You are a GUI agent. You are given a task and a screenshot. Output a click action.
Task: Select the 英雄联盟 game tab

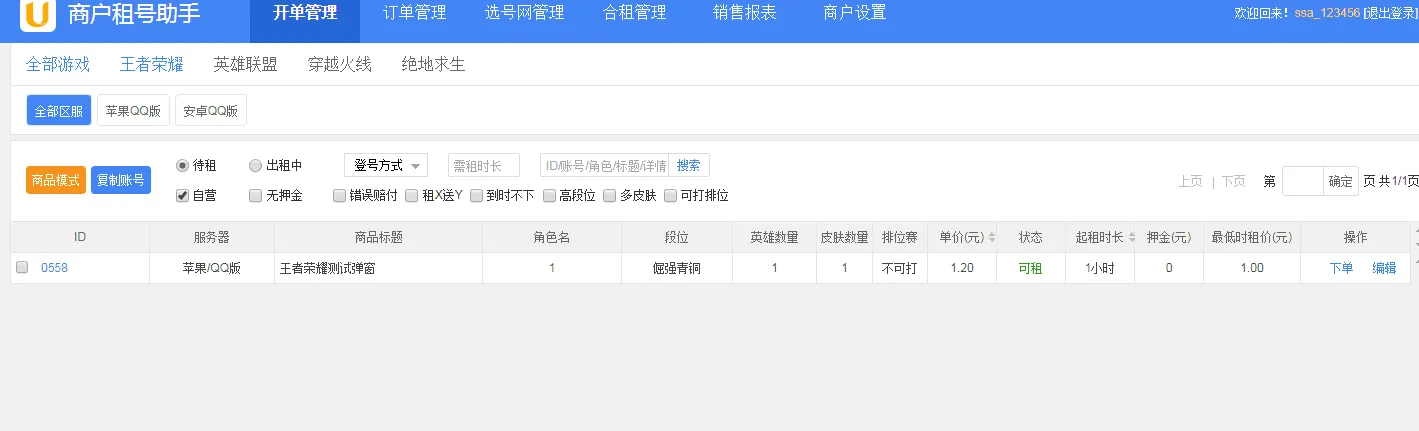[245, 65]
